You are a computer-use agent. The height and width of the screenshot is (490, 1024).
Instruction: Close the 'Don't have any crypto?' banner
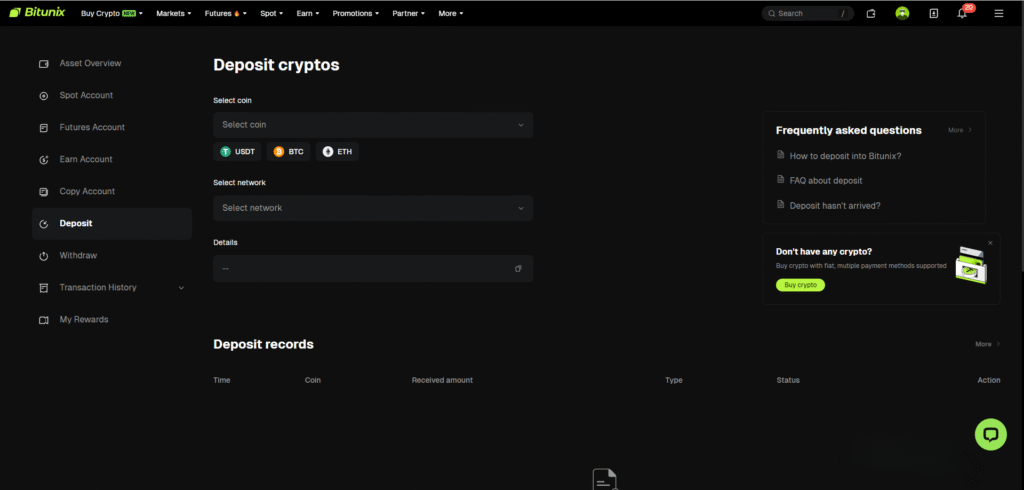point(990,243)
